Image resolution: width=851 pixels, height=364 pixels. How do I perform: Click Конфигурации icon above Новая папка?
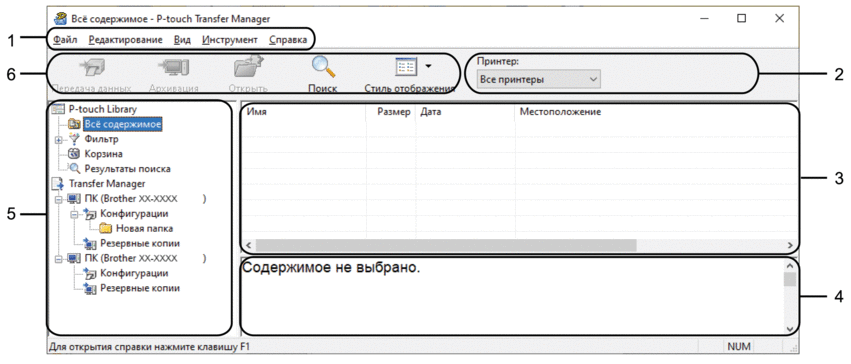[90, 214]
